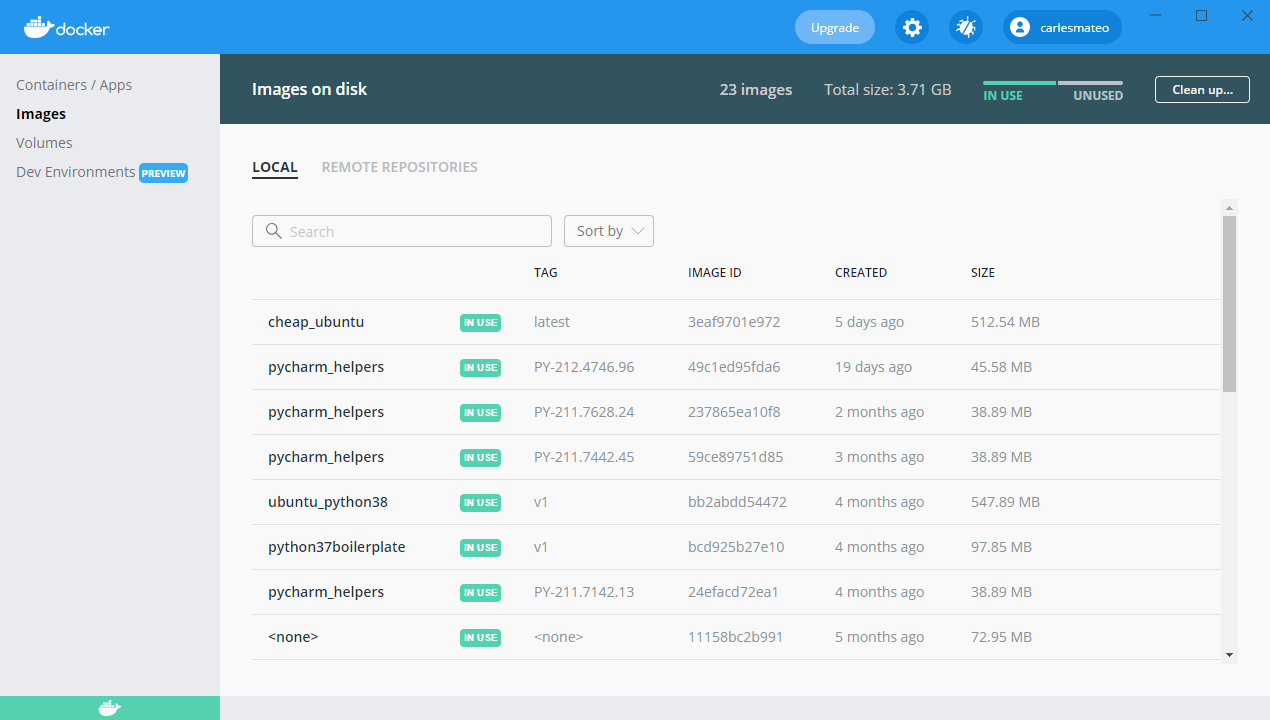This screenshot has height=720, width=1270.
Task: Open Volumes in the sidebar
Action: pyautogui.click(x=44, y=143)
